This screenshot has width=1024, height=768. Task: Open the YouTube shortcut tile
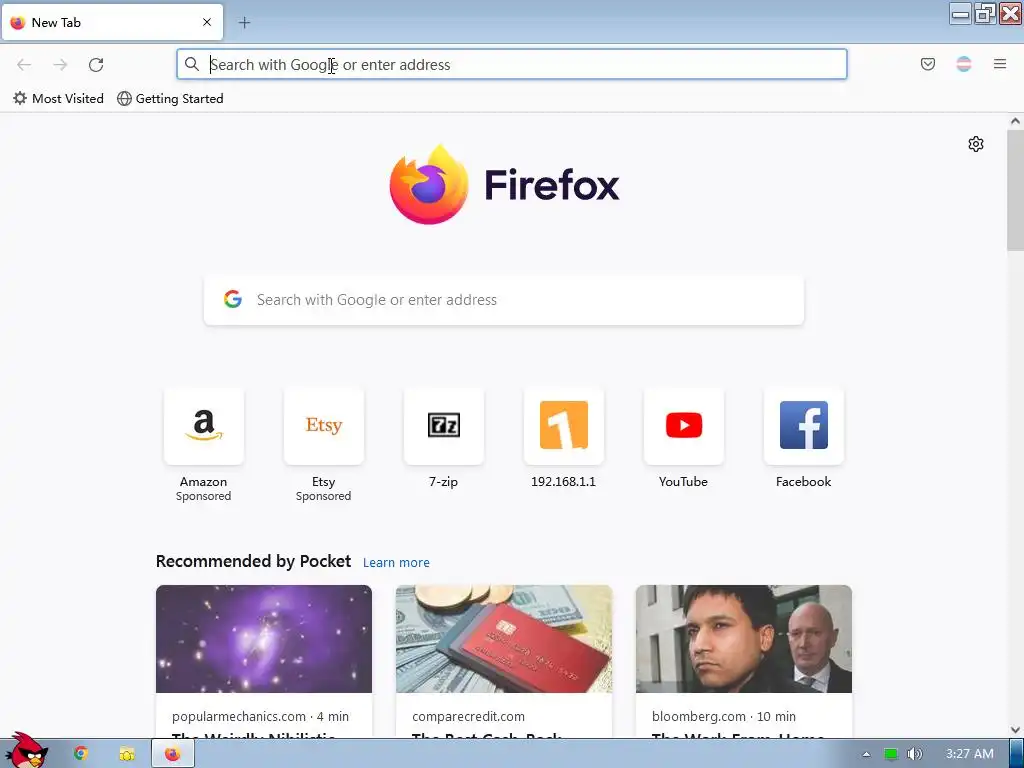tap(683, 438)
